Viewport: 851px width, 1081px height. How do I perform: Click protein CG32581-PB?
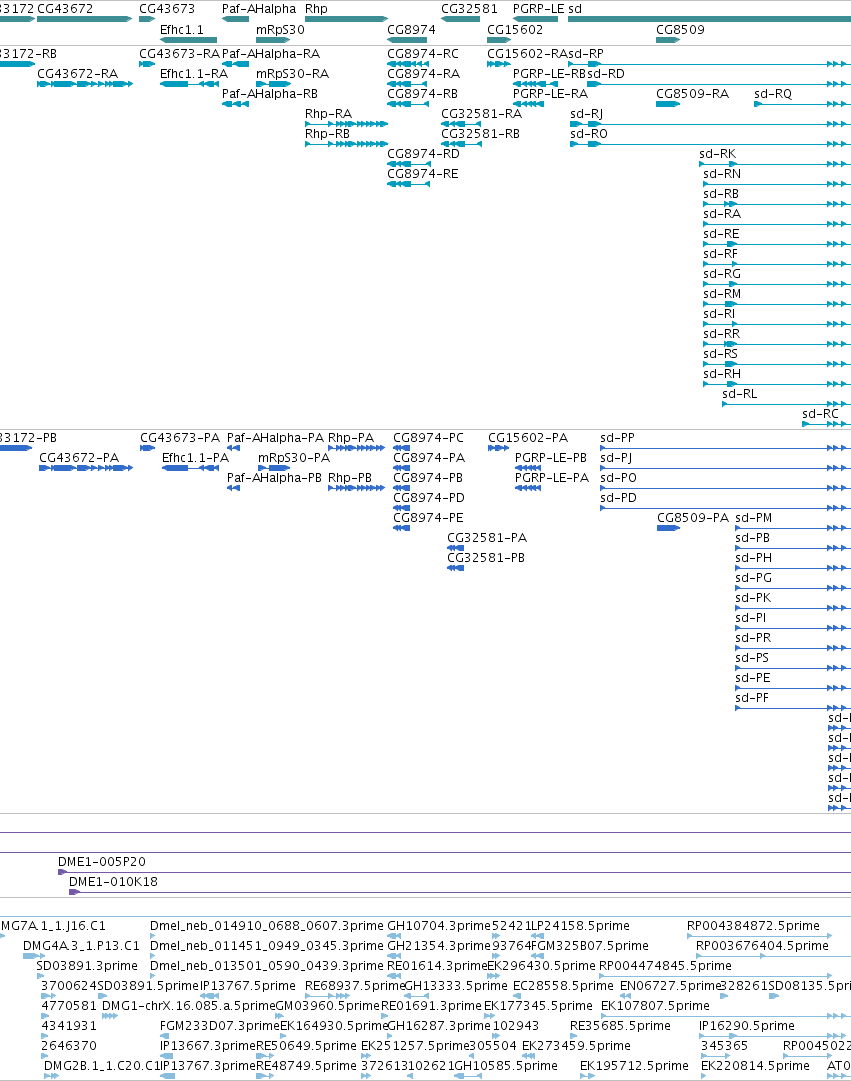click(x=486, y=558)
